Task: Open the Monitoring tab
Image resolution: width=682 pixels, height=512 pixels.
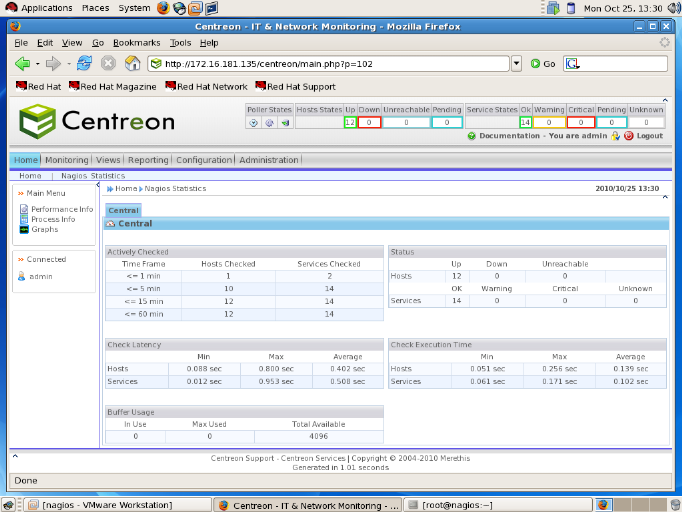Action: 66,160
